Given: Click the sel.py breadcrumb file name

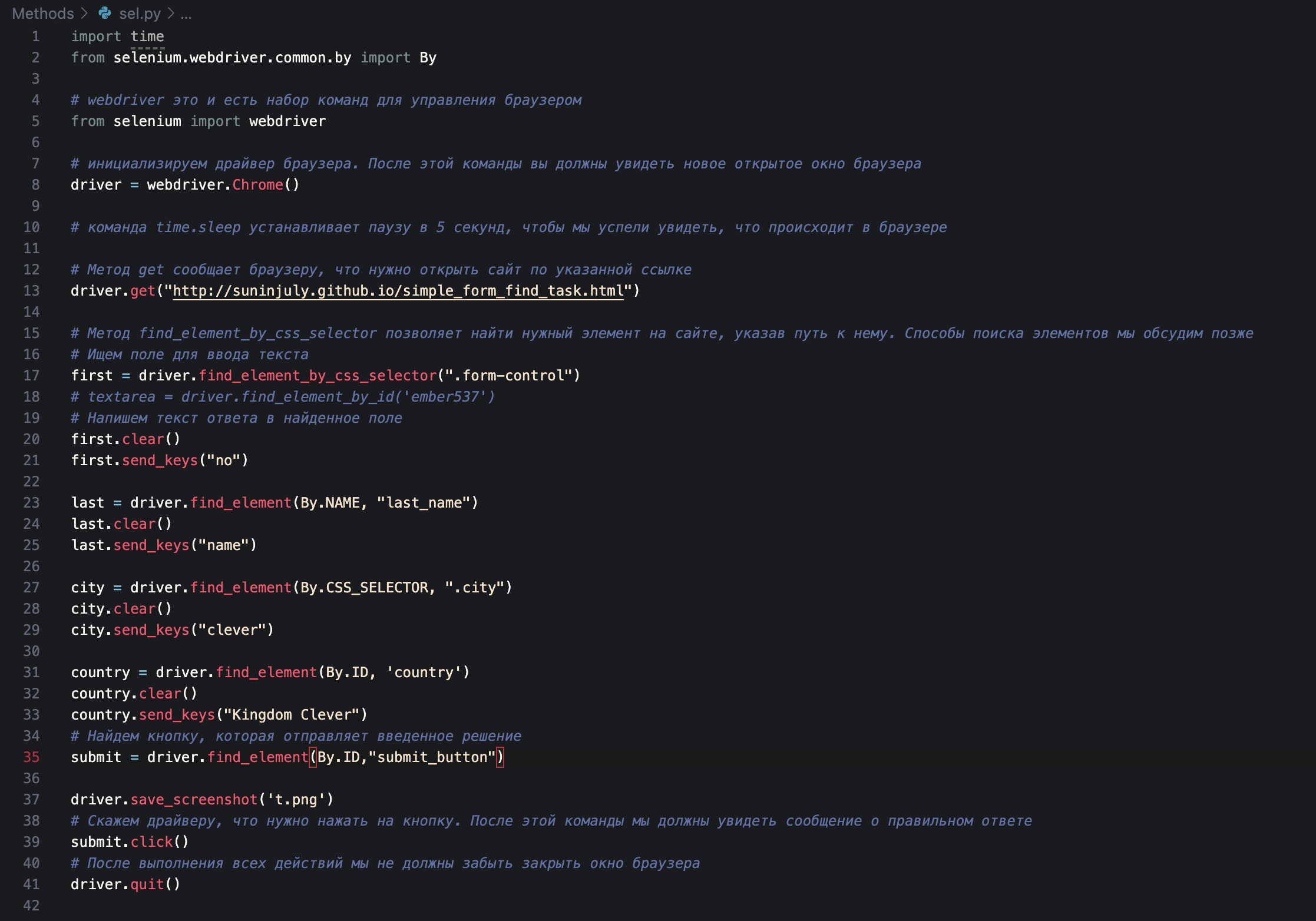Looking at the screenshot, I should pyautogui.click(x=140, y=14).
